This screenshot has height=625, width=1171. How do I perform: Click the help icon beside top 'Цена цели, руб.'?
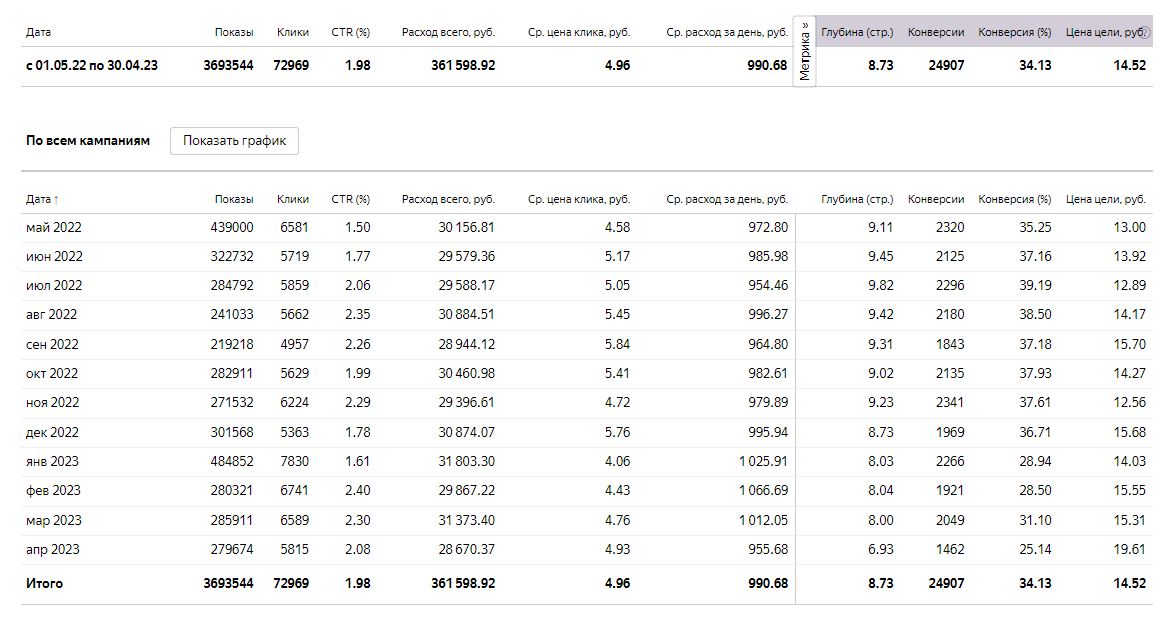tap(1146, 33)
